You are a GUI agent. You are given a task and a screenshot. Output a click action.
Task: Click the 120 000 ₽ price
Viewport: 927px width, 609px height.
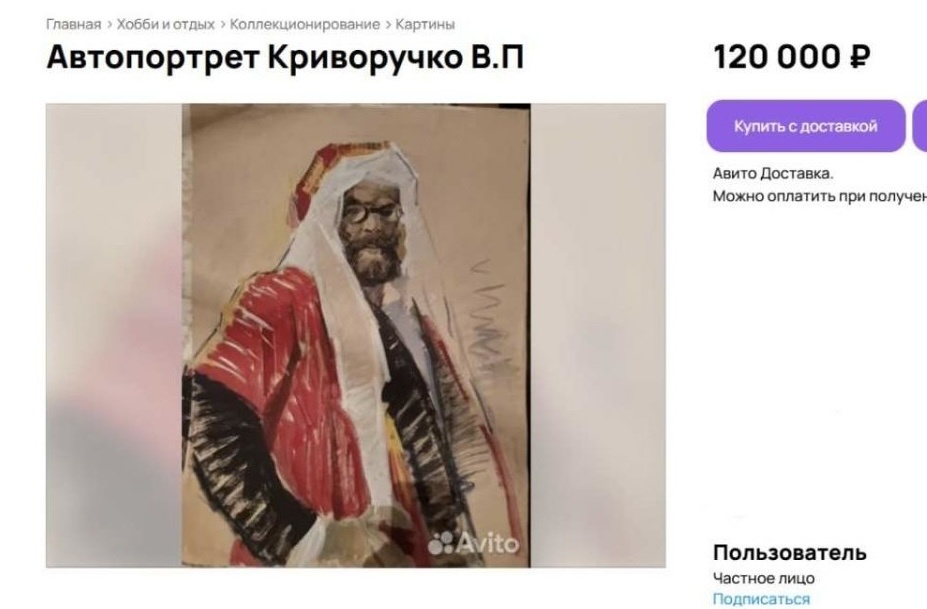pos(792,57)
